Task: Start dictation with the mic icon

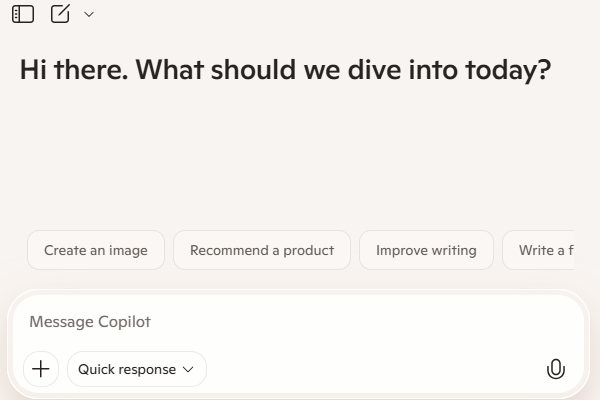Action: [556, 369]
